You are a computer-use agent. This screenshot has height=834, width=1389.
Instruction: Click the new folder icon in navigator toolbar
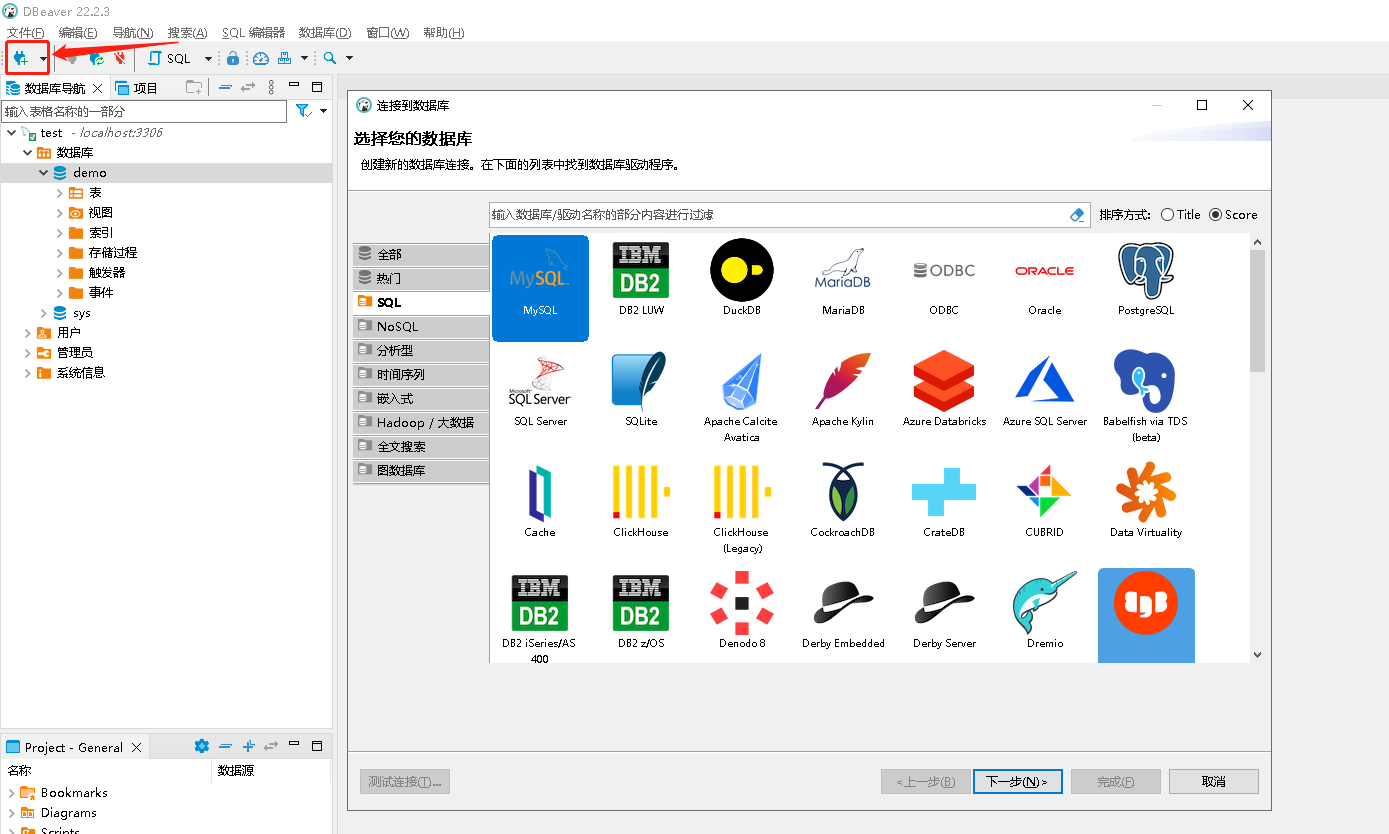(195, 87)
